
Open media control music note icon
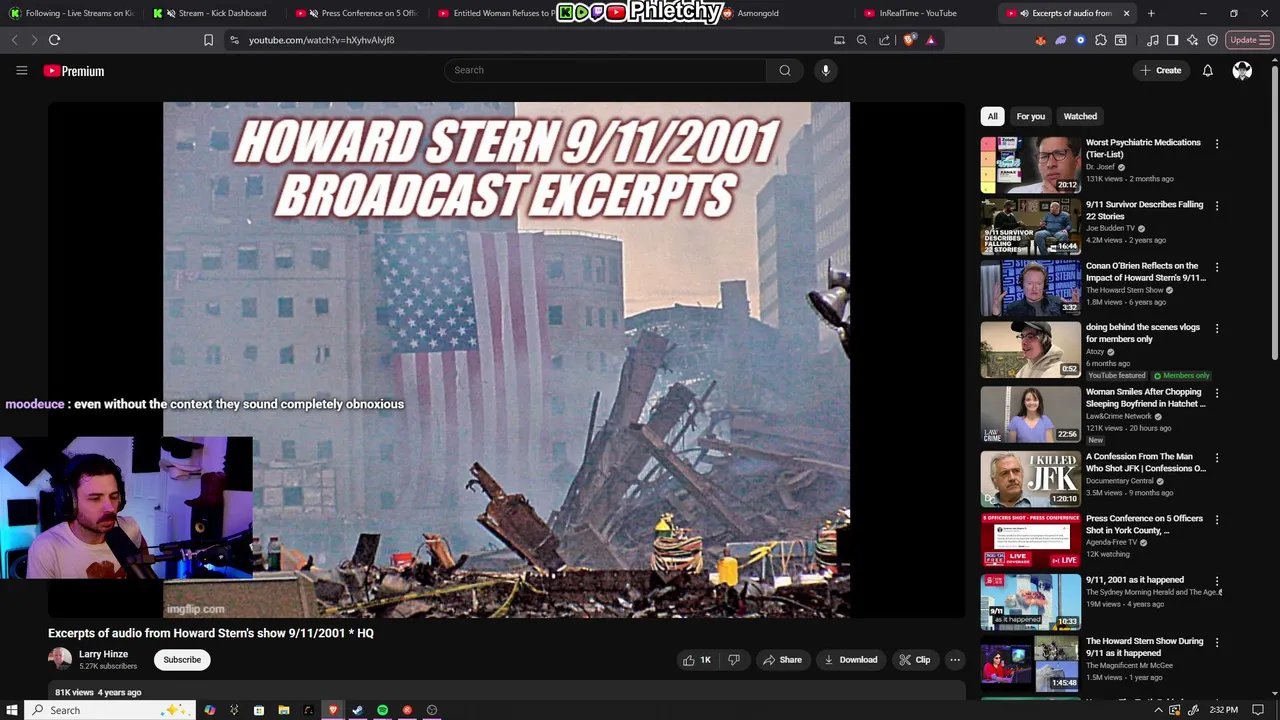tap(1153, 40)
